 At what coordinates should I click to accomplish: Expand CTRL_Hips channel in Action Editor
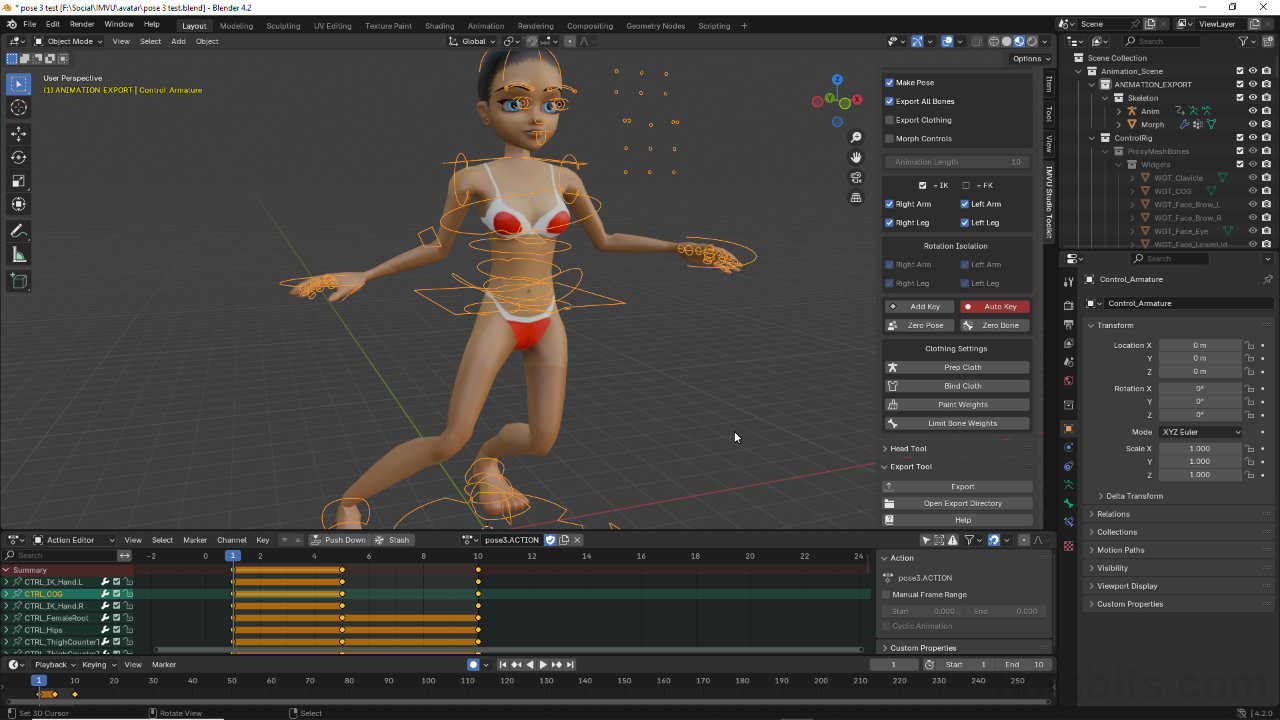click(6, 630)
